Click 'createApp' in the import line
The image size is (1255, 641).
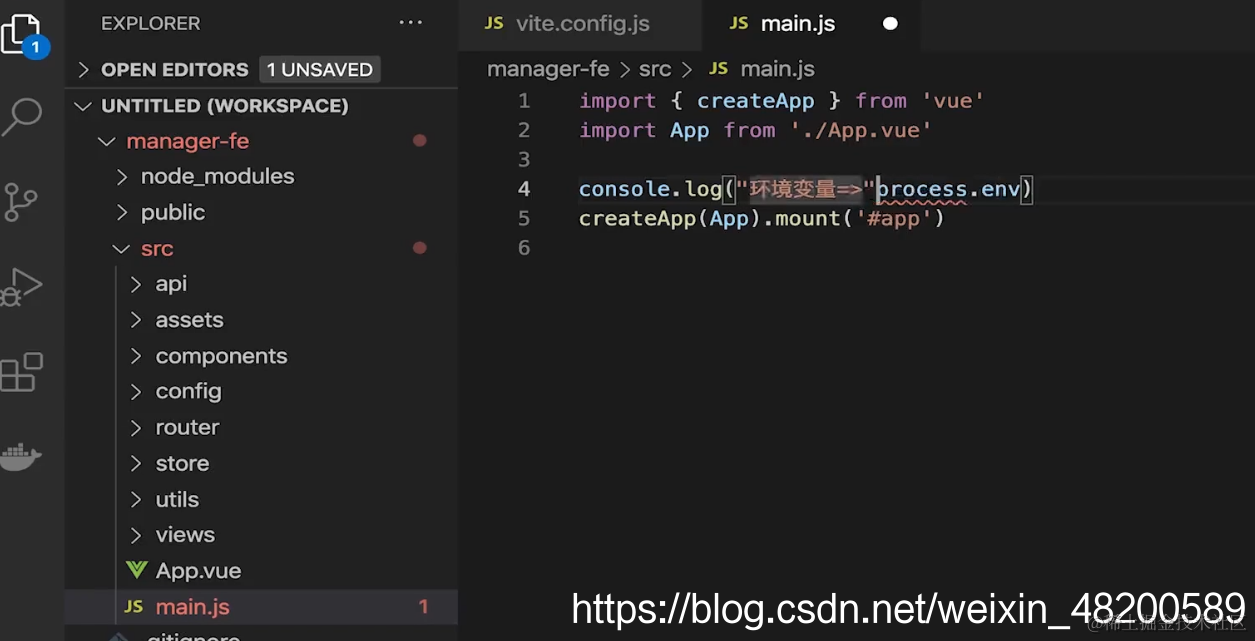[x=755, y=101]
